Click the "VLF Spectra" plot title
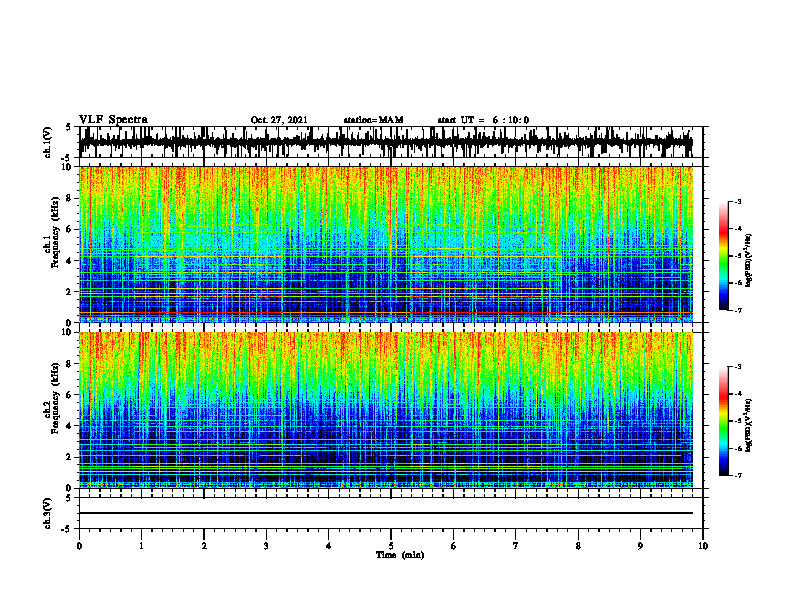Viewport: 792px width, 612px height. click(x=113, y=120)
